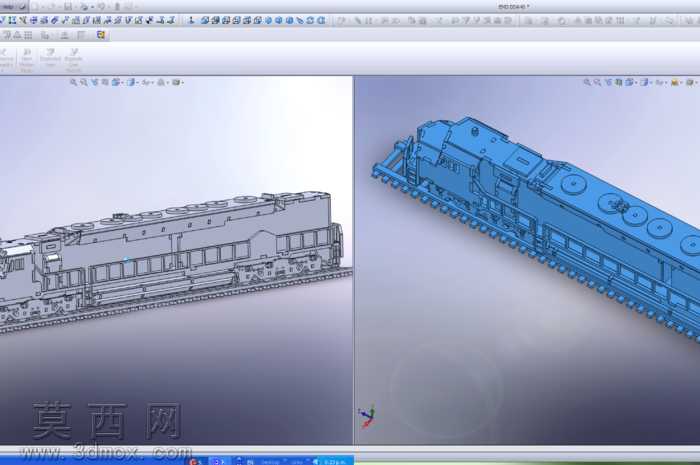Expand last arrow of left viewport toolbar
This screenshot has width=700, height=465.
(183, 83)
